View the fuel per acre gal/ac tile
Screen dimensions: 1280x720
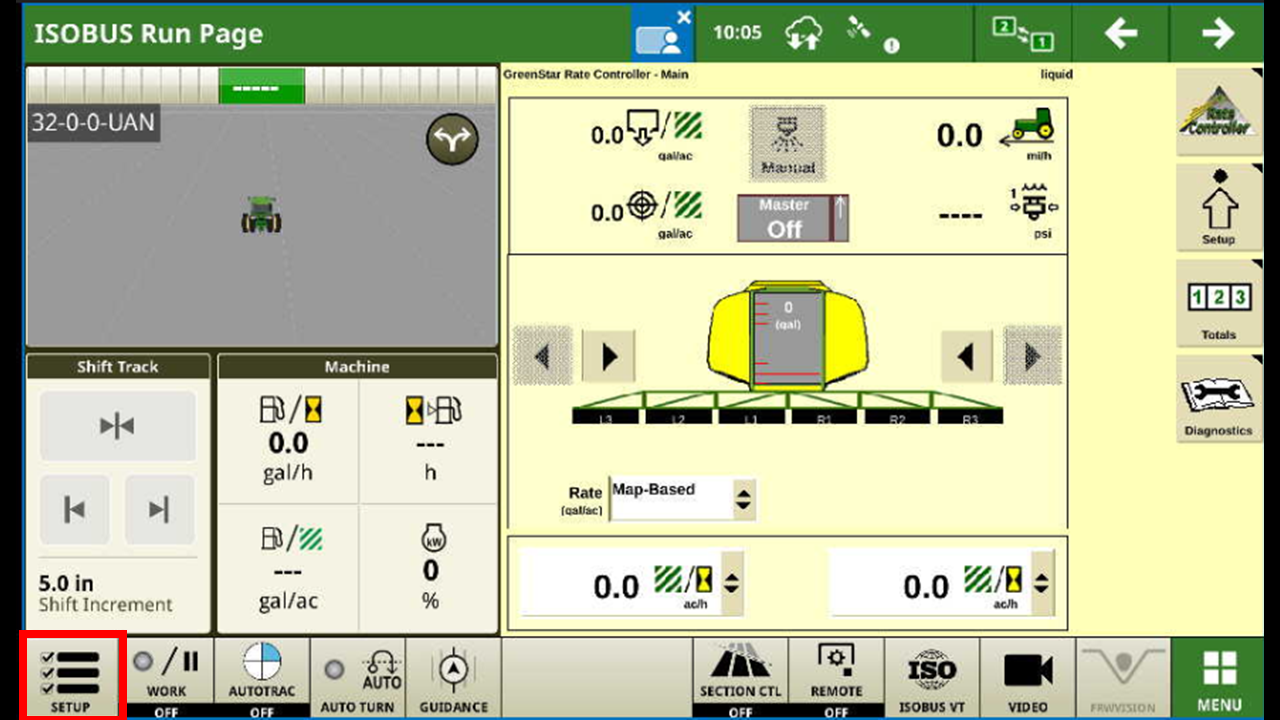pyautogui.click(x=288, y=567)
